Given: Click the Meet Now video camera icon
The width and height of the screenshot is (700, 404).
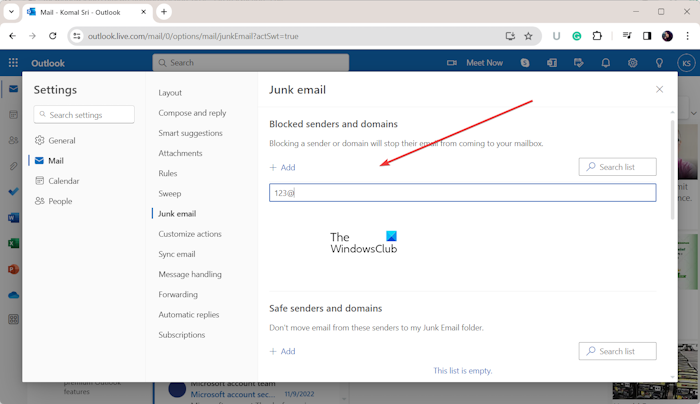Looking at the screenshot, I should (452, 63).
